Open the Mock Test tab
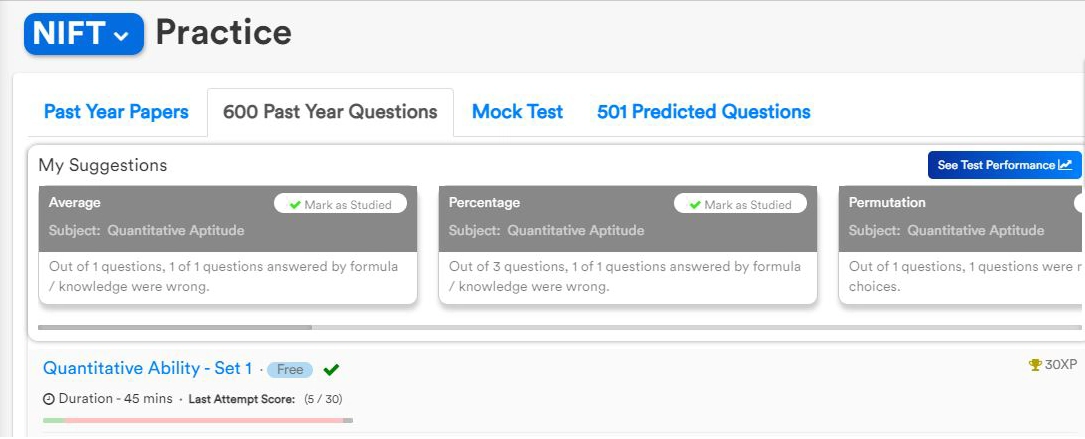The image size is (1085, 439). click(x=517, y=112)
